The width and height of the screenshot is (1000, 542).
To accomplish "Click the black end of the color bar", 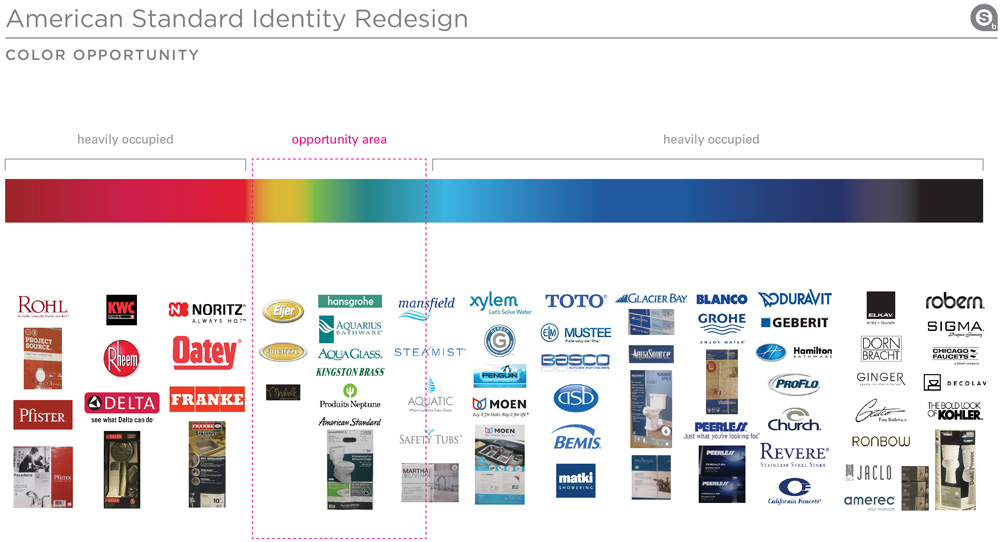I will tap(952, 201).
